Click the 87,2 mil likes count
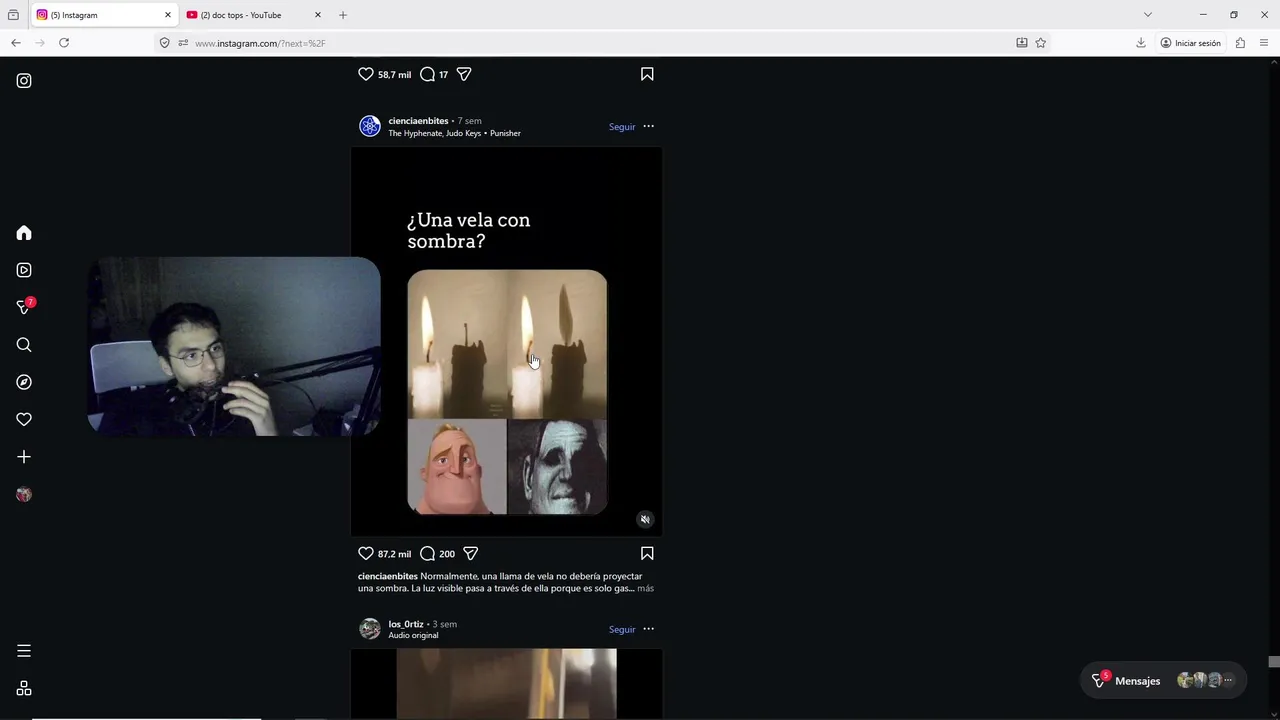This screenshot has width=1280, height=720. click(x=394, y=554)
